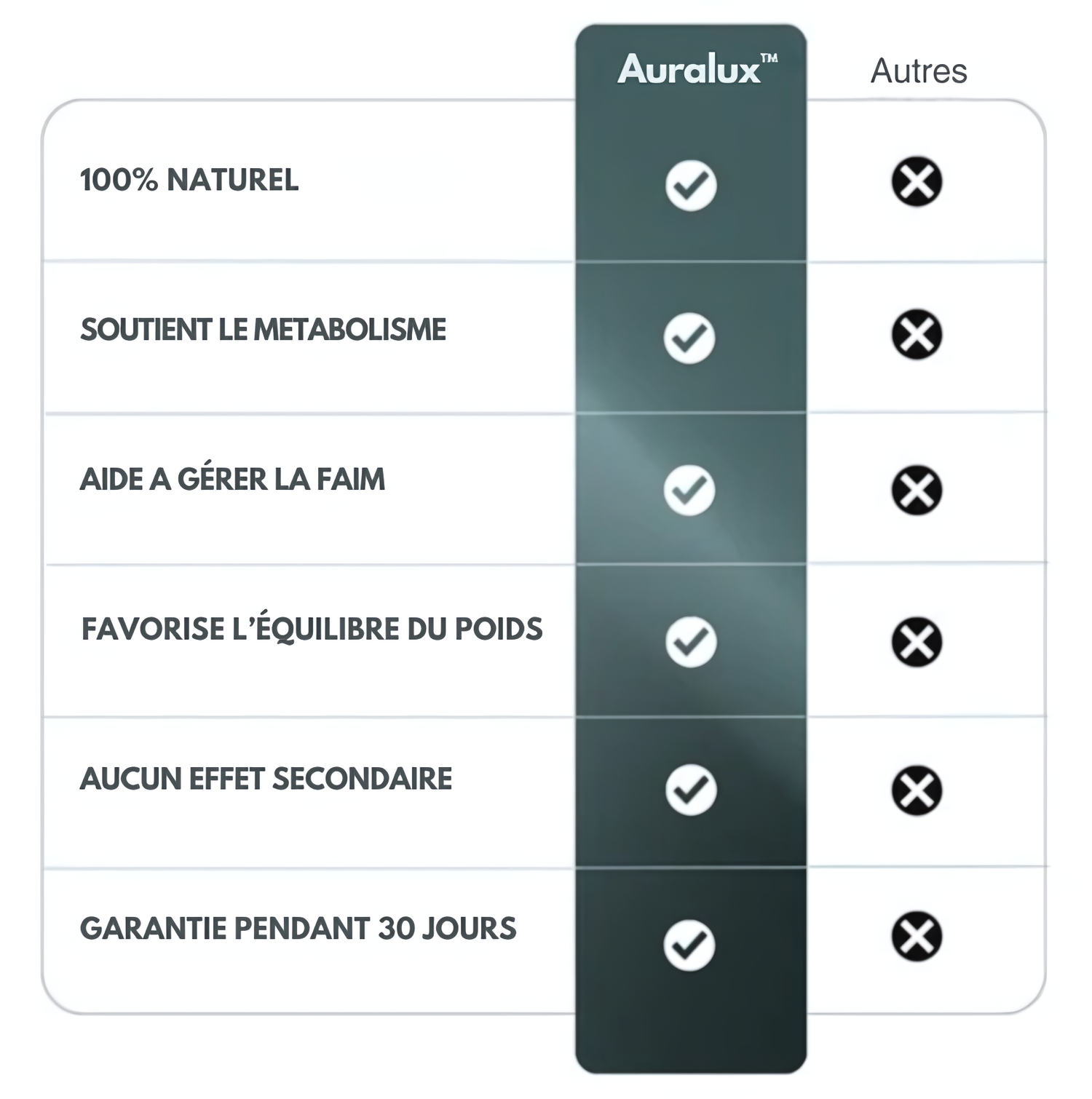Click the Autres X mark for Soutient le Metabolisme
This screenshot has width=1092, height=1099.
(x=917, y=335)
